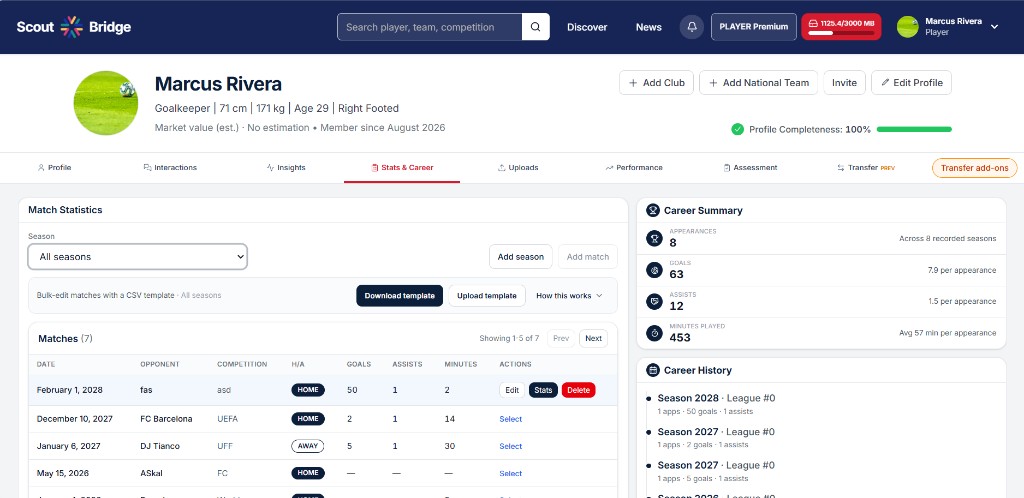
Task: Click the Career Summary heading icon
Action: pos(652,210)
